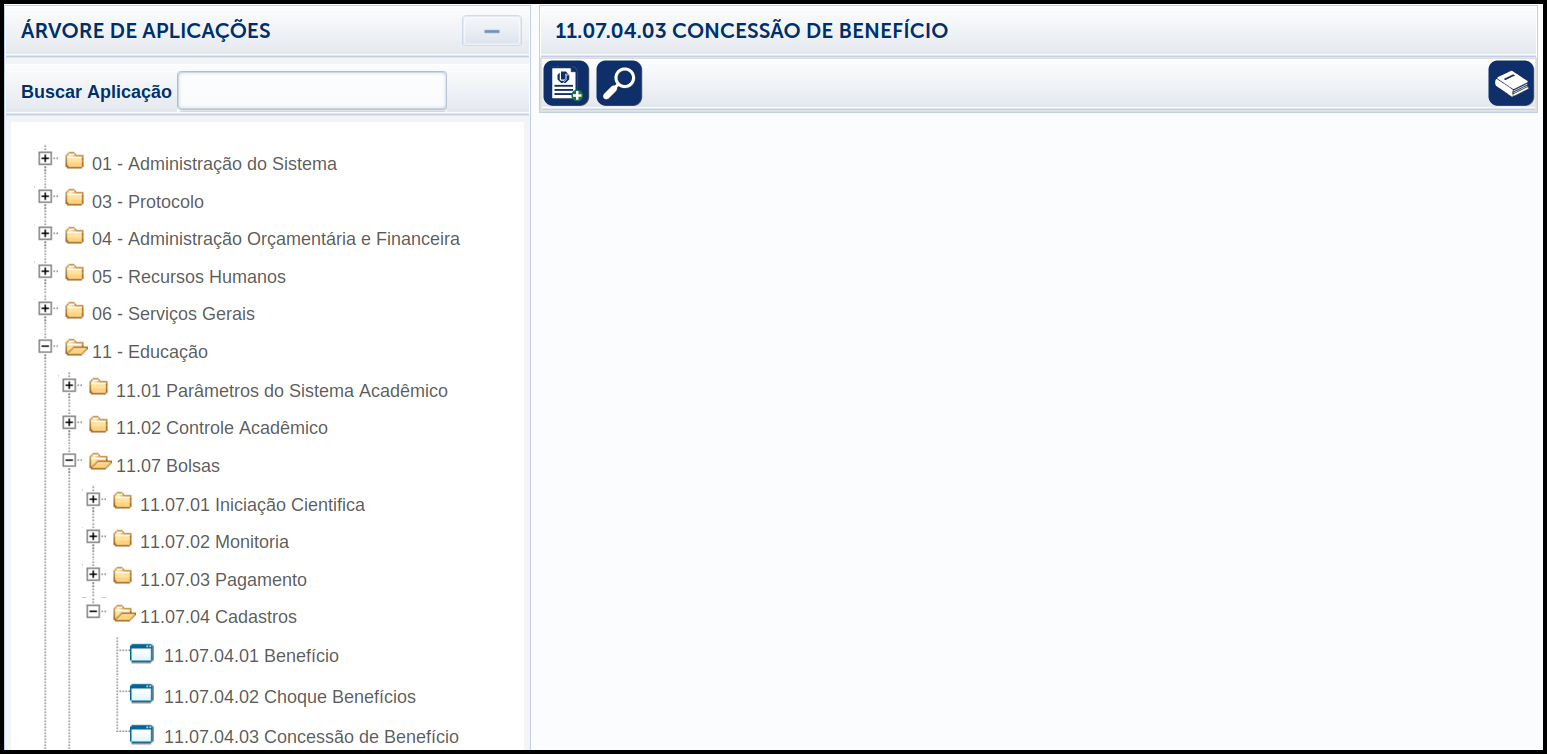Click window icon of 11.07.04.03 Concessão de Benefício

coord(142,734)
